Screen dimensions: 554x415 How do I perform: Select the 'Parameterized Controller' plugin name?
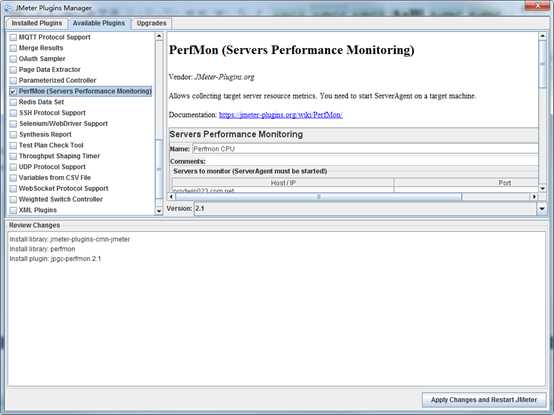57,80
